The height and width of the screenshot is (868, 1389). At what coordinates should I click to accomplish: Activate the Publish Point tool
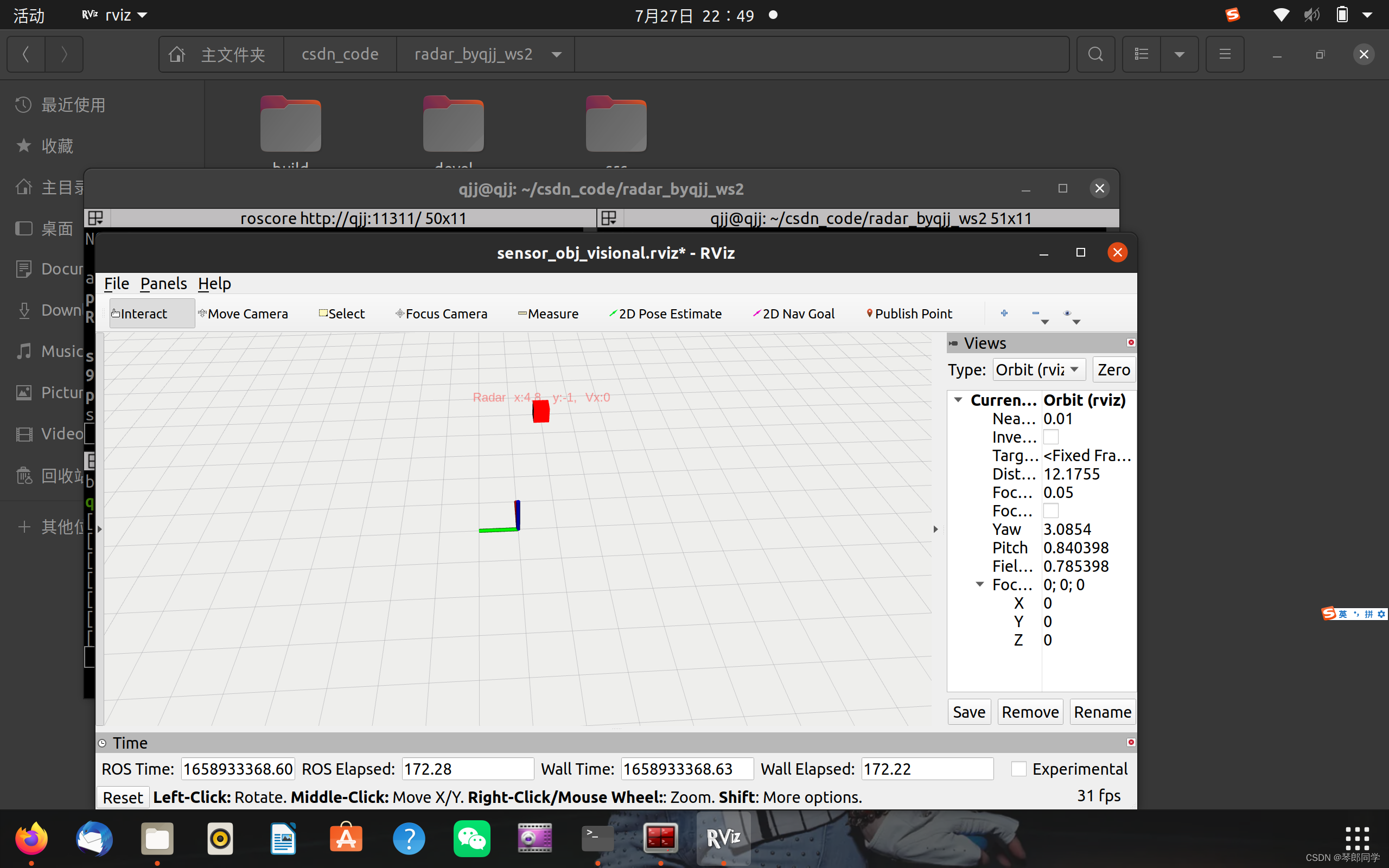909,314
